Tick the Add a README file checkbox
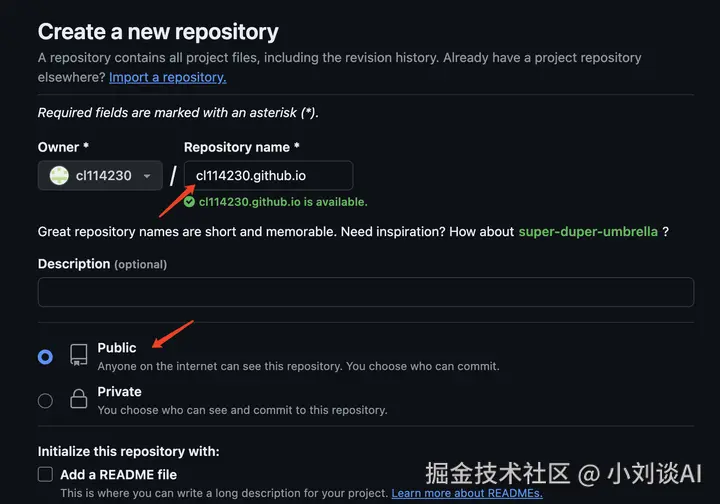 (45, 474)
